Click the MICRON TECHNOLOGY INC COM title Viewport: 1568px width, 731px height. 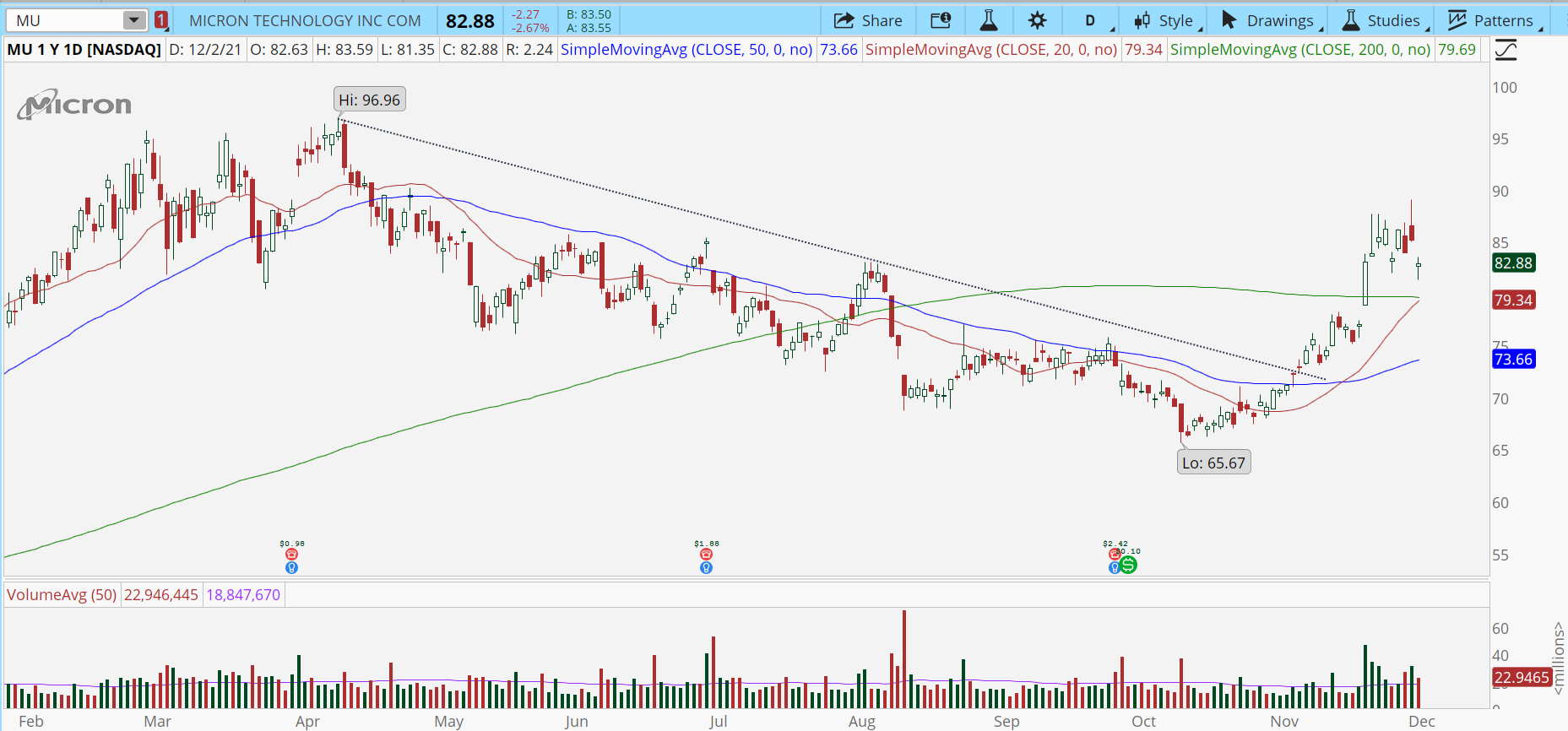click(x=305, y=20)
